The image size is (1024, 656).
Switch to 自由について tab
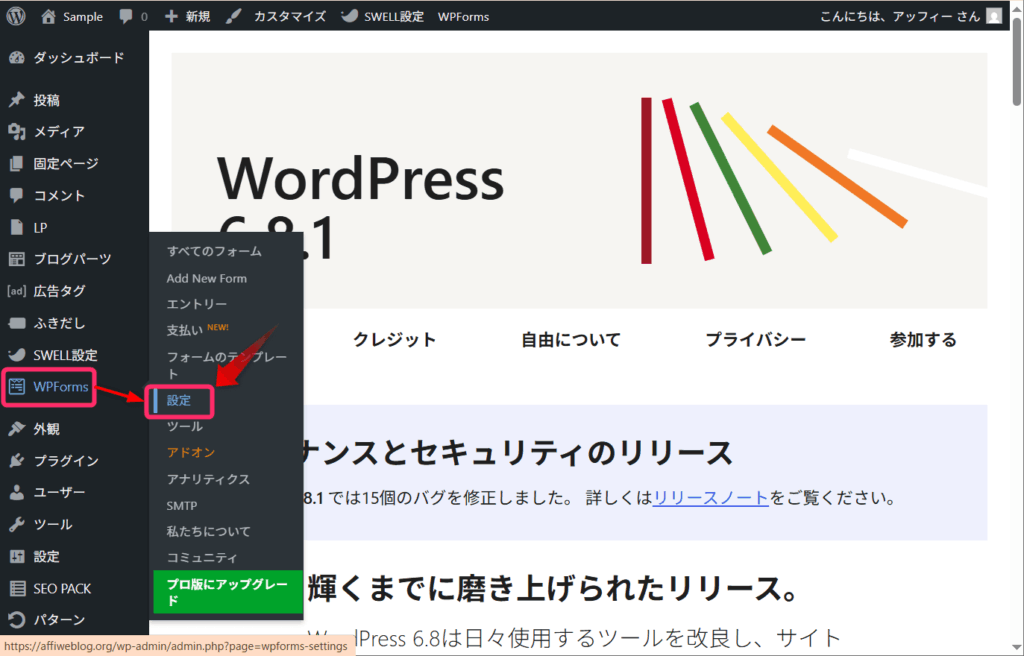click(x=571, y=340)
